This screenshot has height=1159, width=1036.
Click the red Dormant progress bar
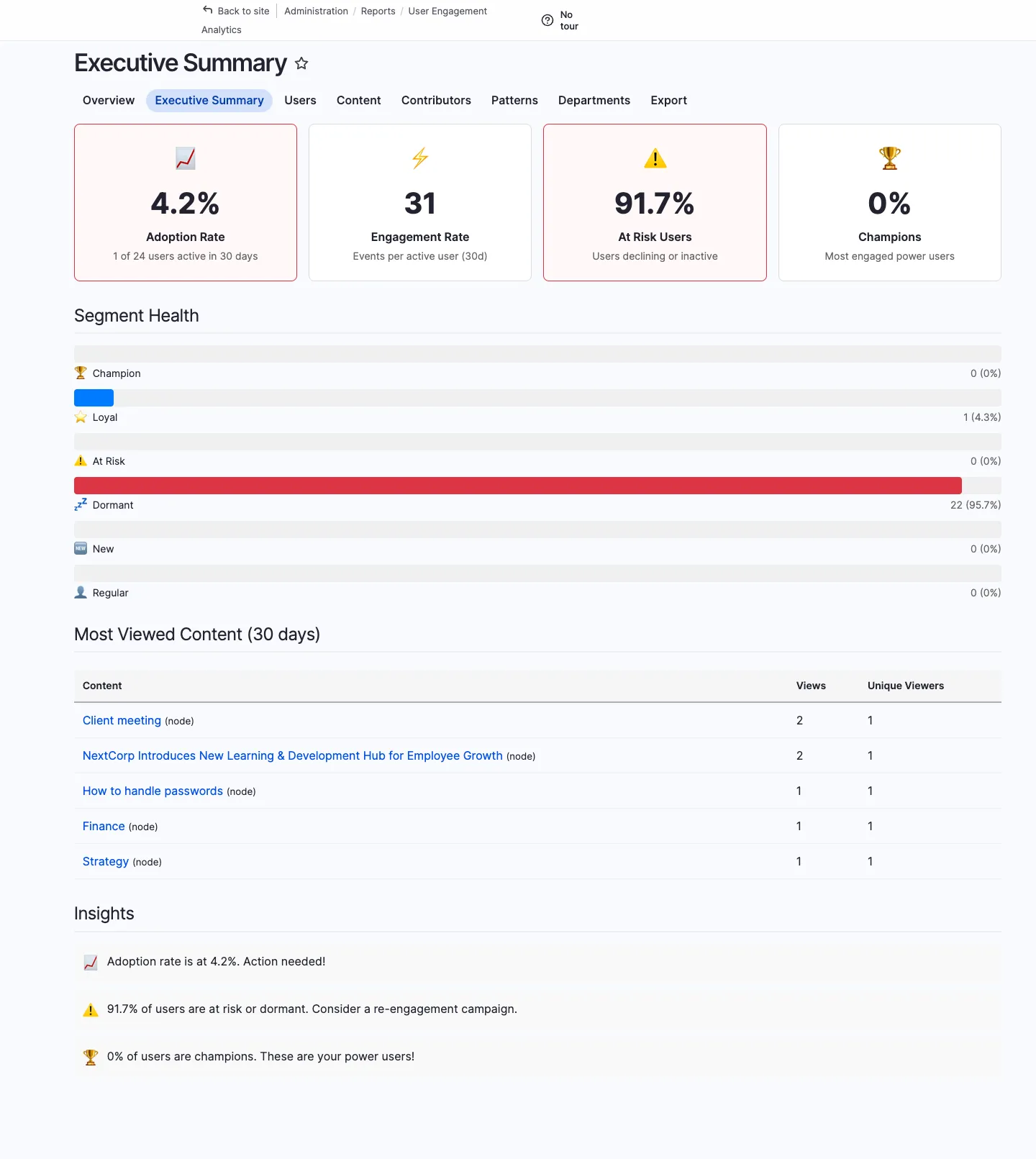[518, 486]
